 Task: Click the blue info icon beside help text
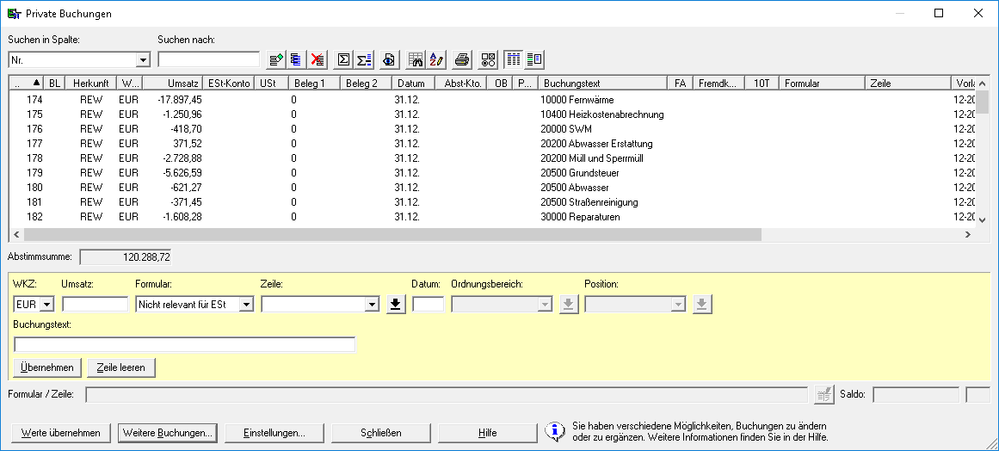(x=556, y=432)
